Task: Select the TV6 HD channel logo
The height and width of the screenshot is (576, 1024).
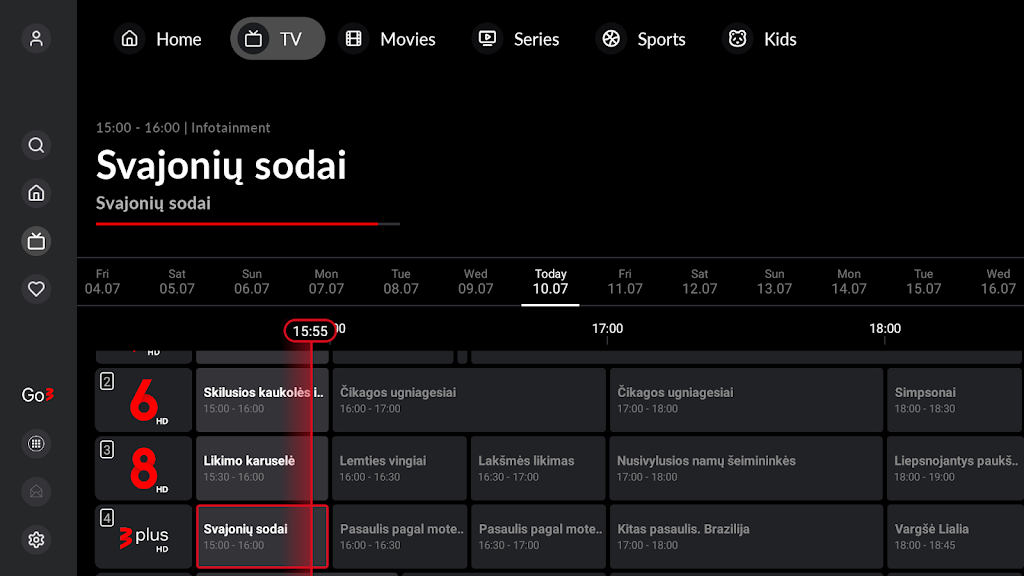Action: click(144, 400)
